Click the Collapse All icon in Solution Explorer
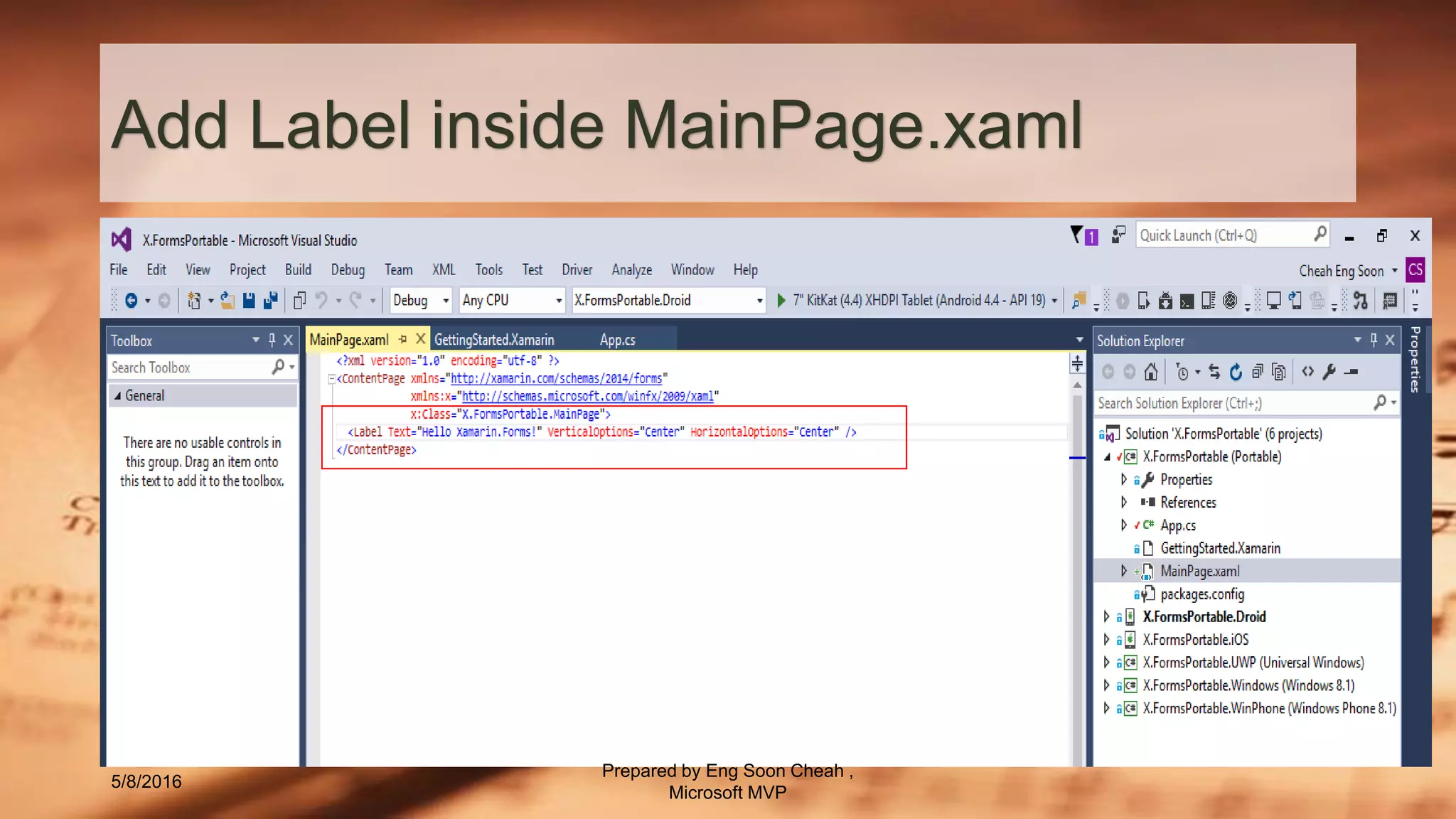 [x=1257, y=372]
